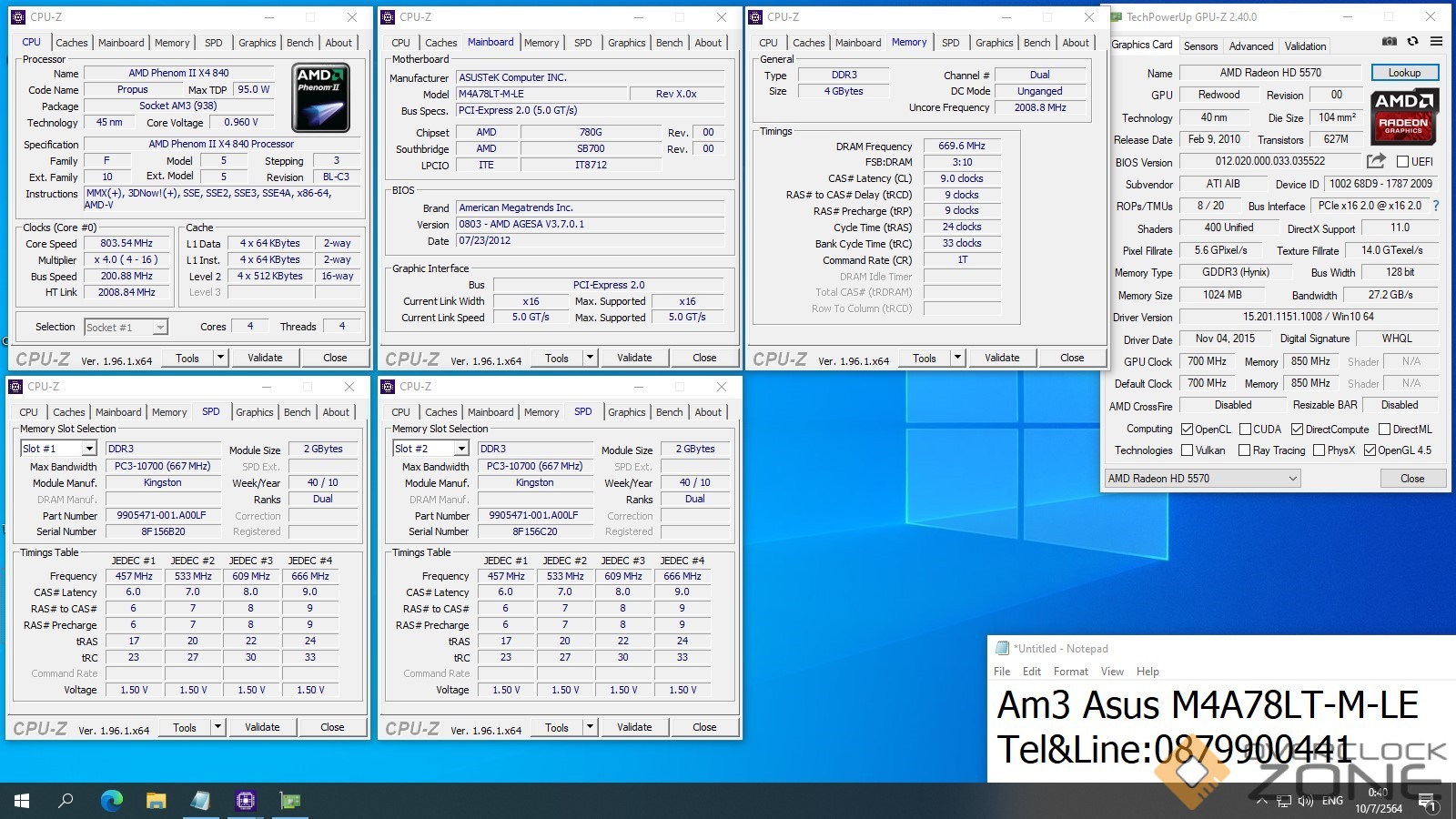This screenshot has height=819, width=1456.
Task: Open the Slot #2 memory slot dropdown
Action: tap(461, 449)
